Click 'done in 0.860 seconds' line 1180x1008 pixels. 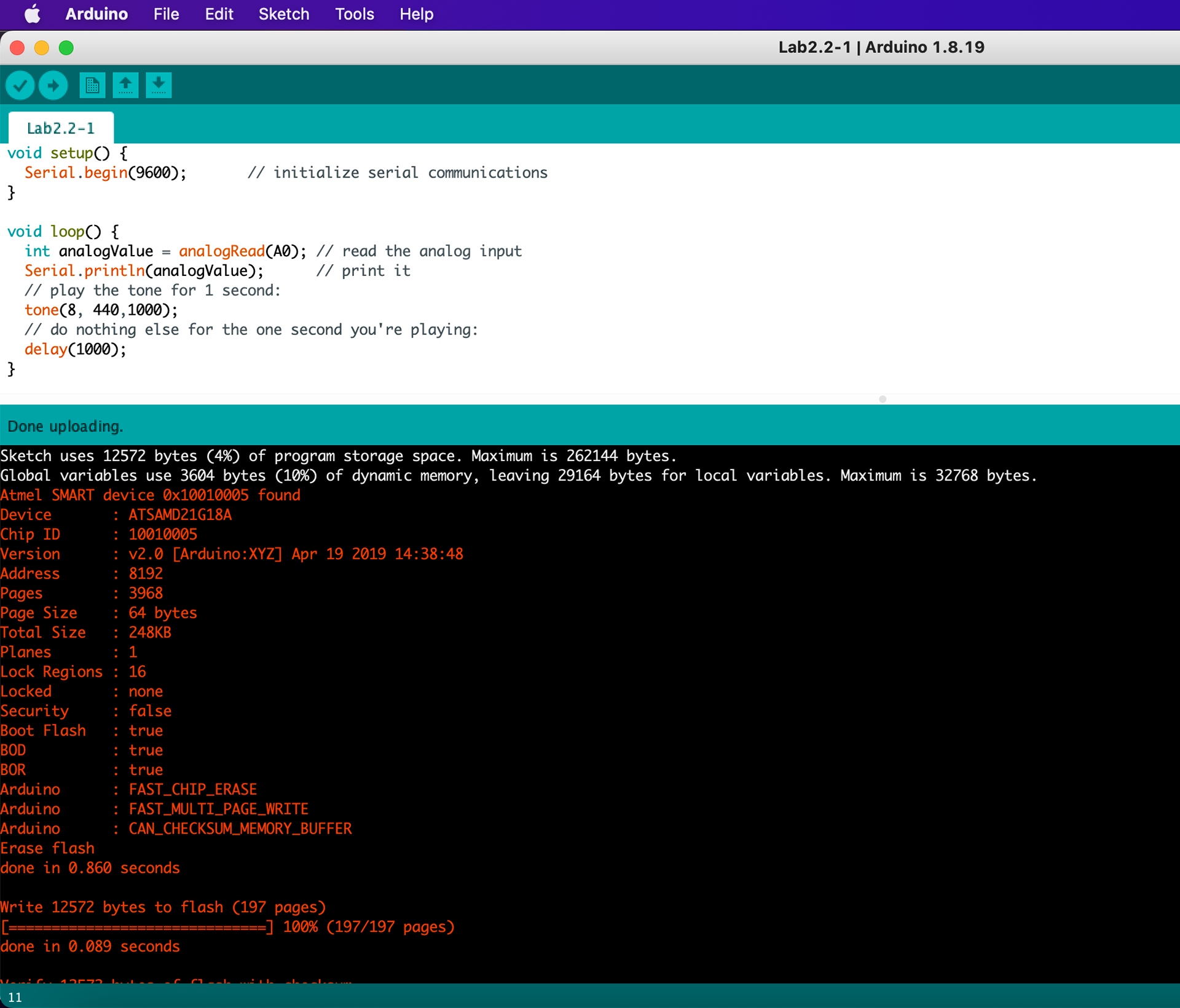pos(90,869)
